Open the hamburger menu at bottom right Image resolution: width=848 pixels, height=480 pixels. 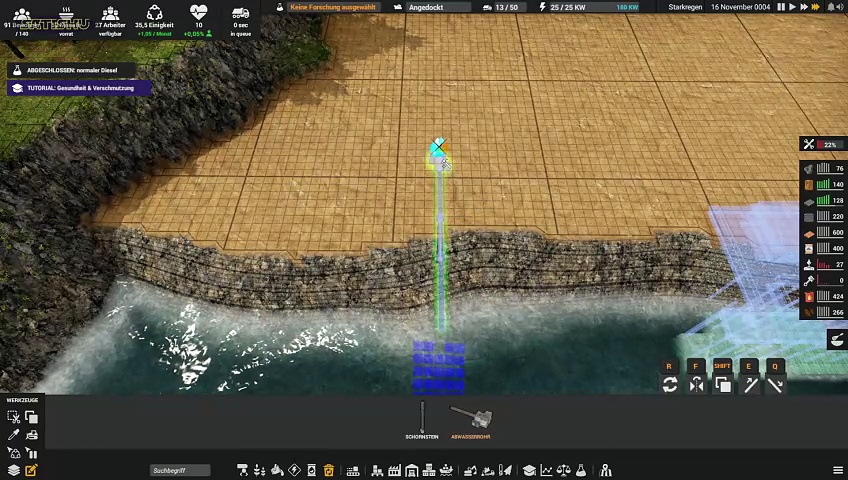point(838,470)
